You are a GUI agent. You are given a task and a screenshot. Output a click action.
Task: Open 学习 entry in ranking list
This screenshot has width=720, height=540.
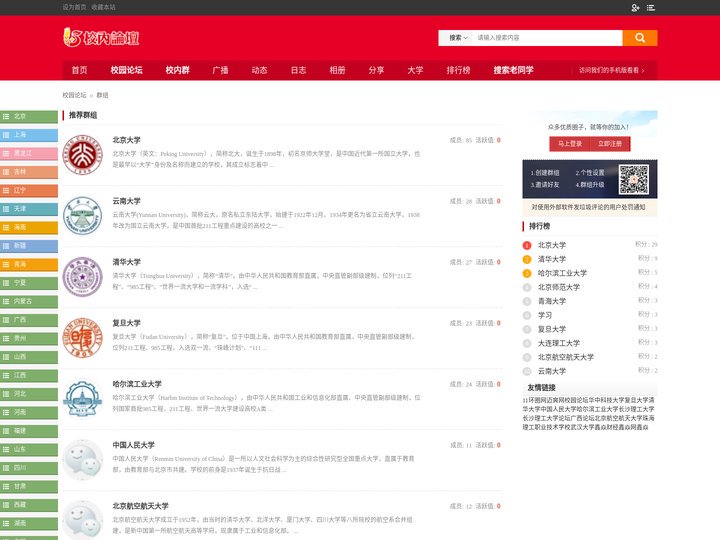tap(545, 315)
